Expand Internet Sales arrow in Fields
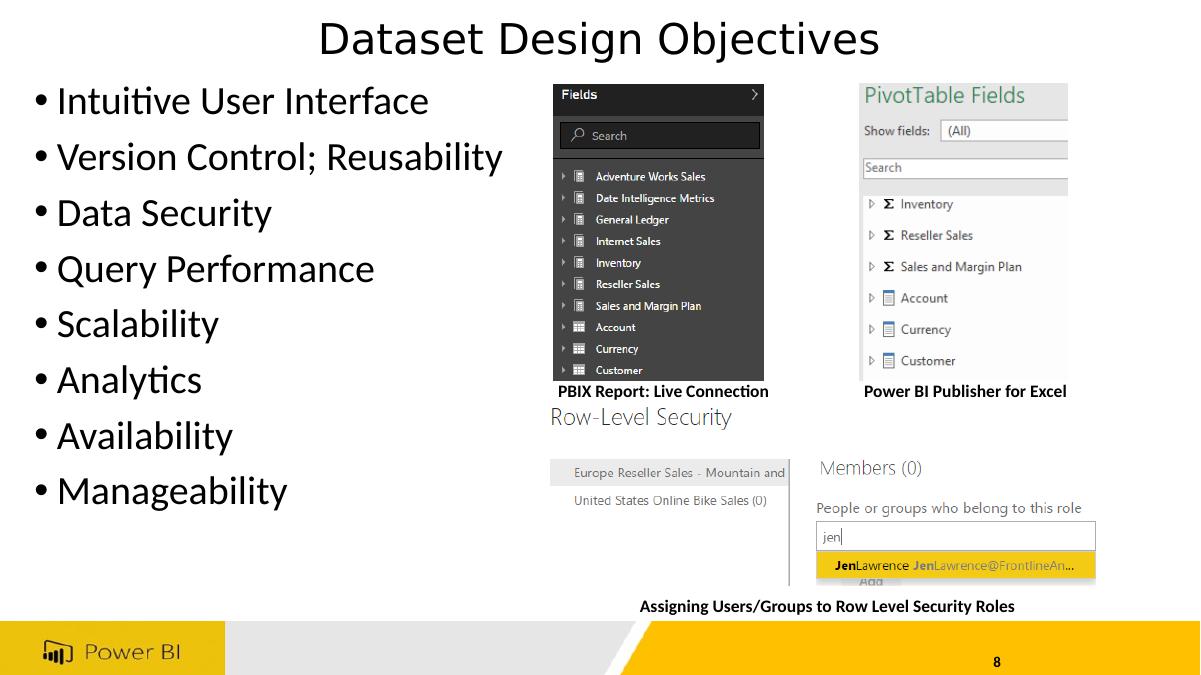The image size is (1201, 675). click(x=564, y=241)
